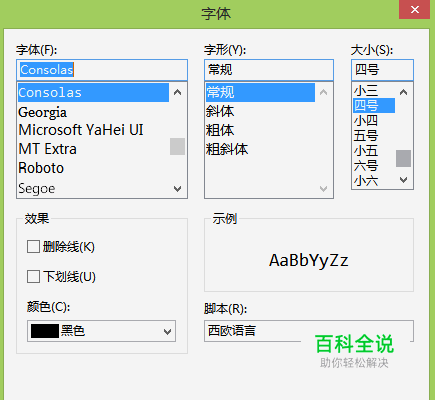The width and height of the screenshot is (435, 400).
Task: Open the 脚本 script combo box 西欧语言
Action: pyautogui.click(x=309, y=331)
